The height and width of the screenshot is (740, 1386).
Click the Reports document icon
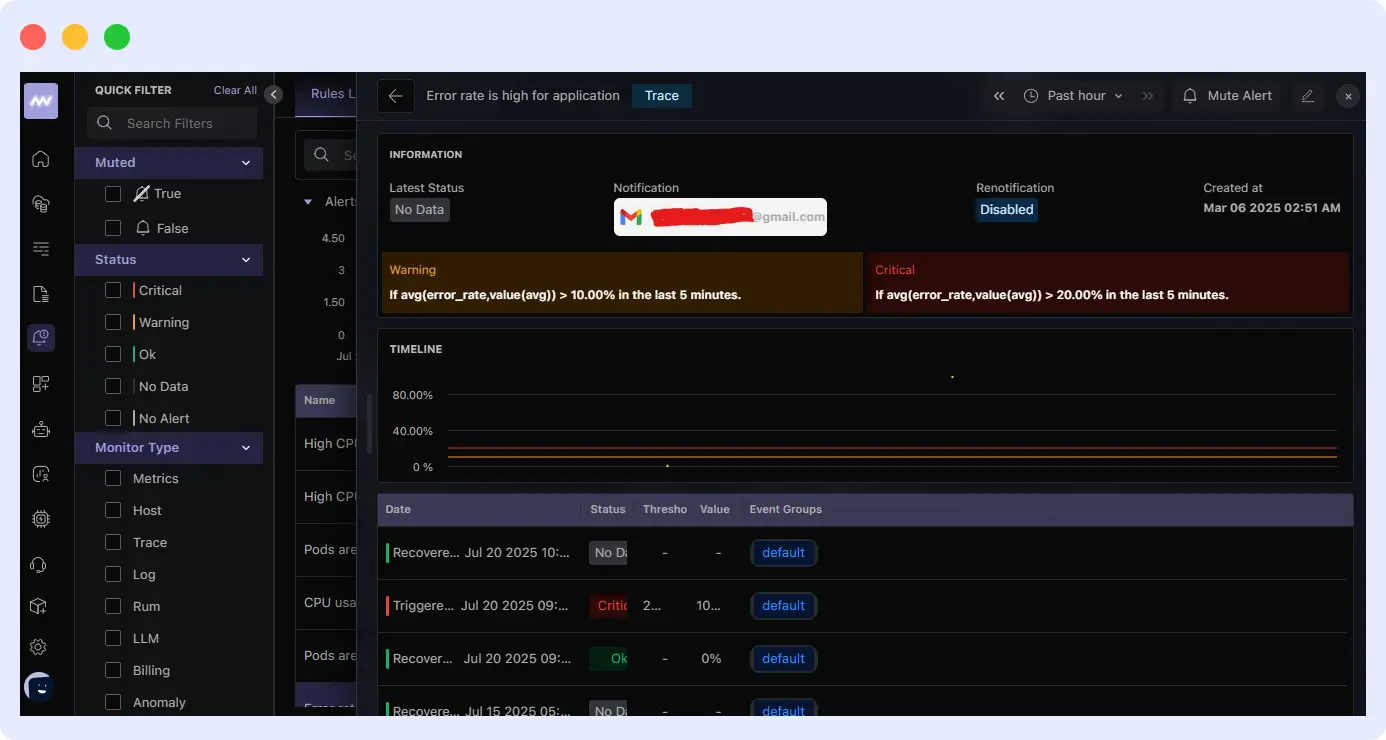point(40,293)
